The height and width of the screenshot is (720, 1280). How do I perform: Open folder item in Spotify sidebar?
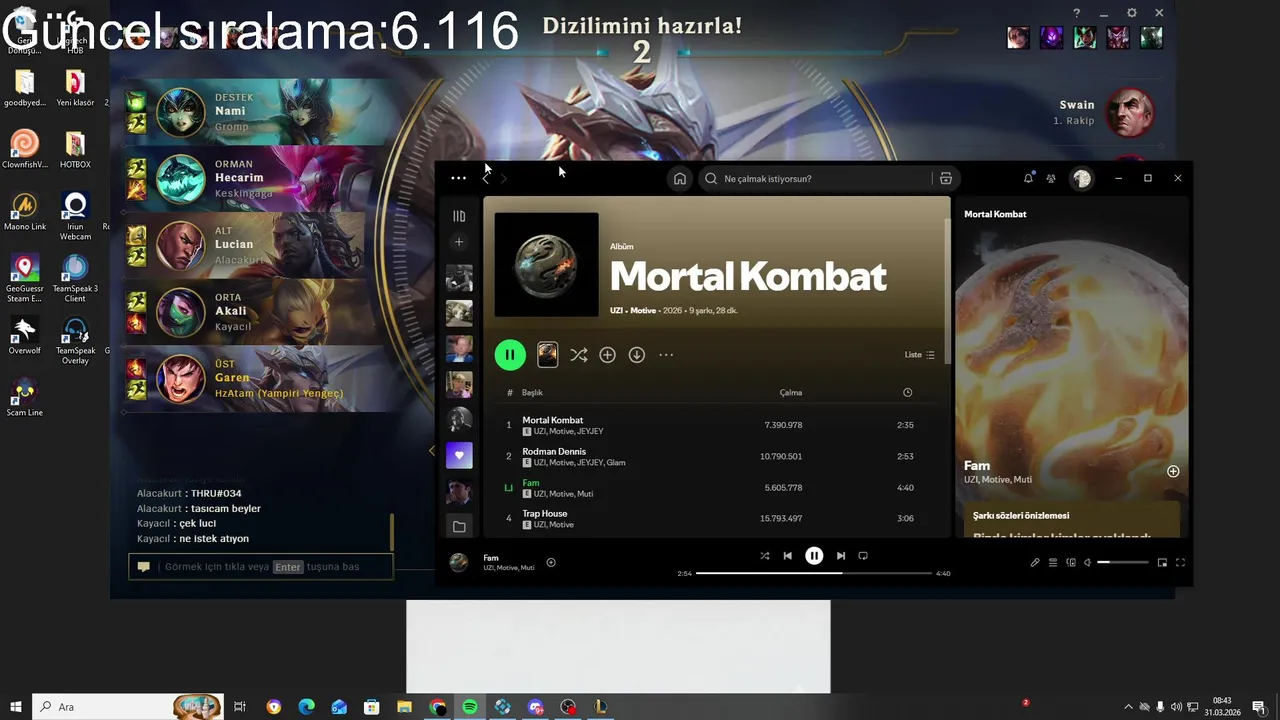[x=459, y=527]
